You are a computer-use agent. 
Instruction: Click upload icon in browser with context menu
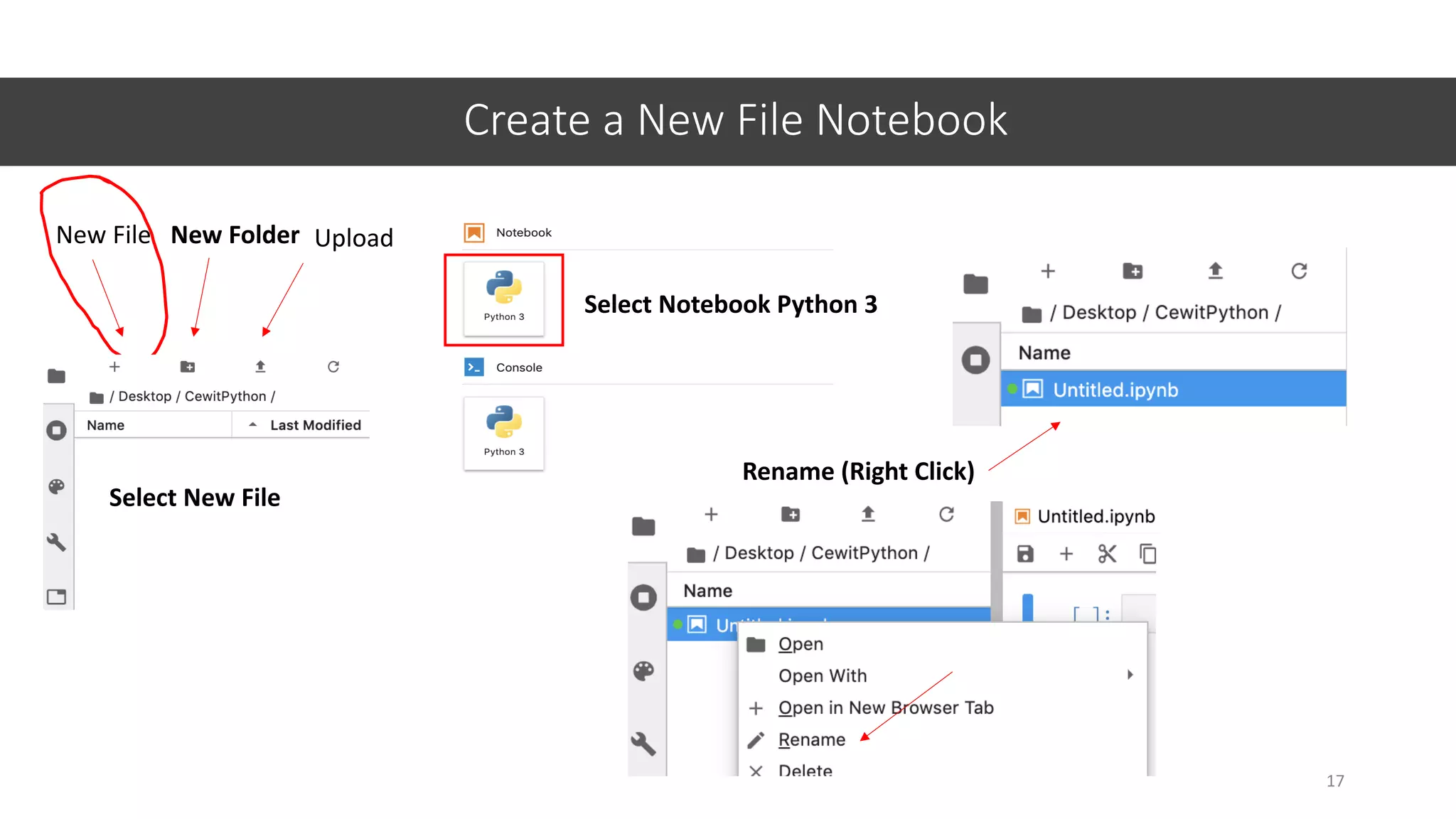coord(868,514)
